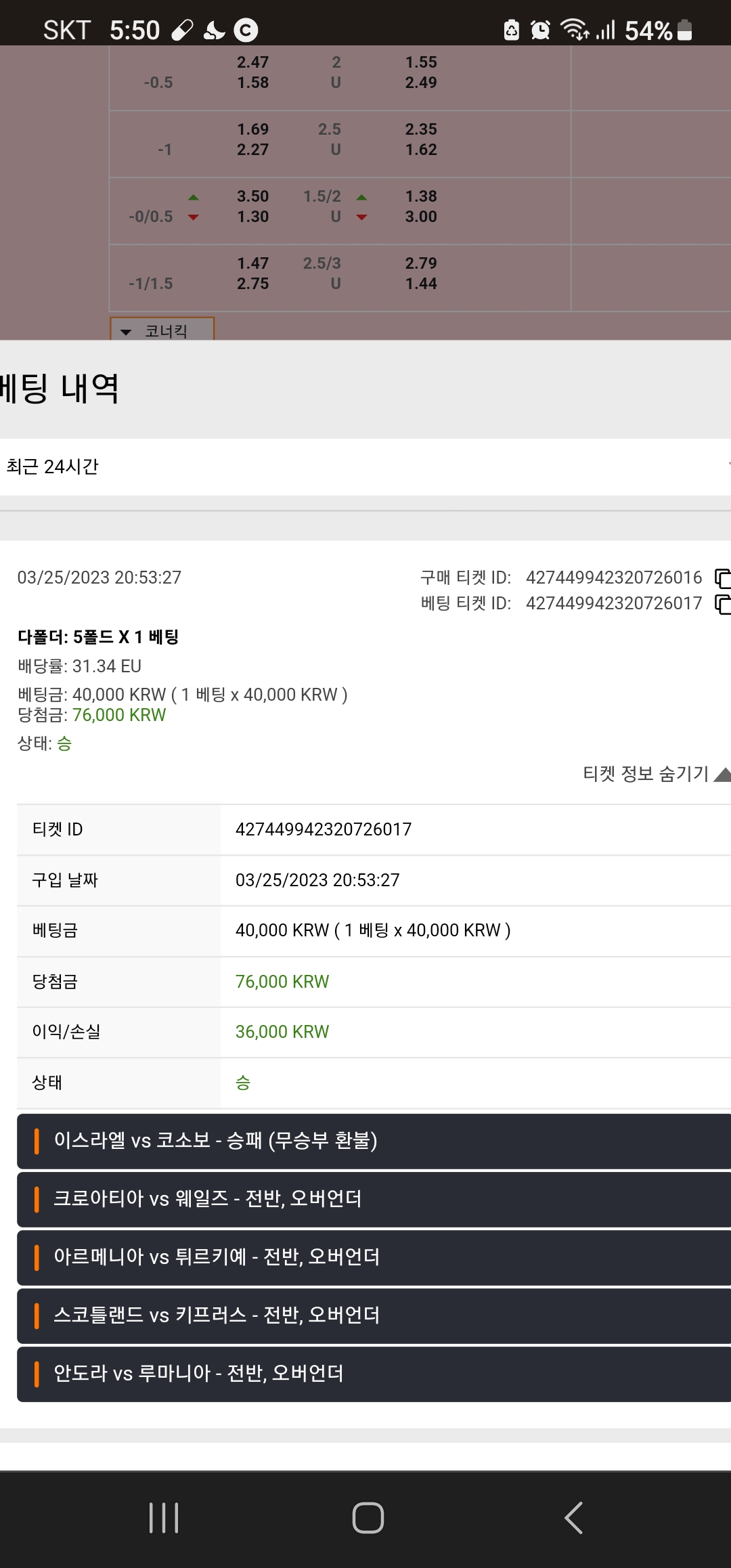Open 아르메니아 vs 튀르키예 bet details
The height and width of the screenshot is (1568, 731).
click(374, 1257)
